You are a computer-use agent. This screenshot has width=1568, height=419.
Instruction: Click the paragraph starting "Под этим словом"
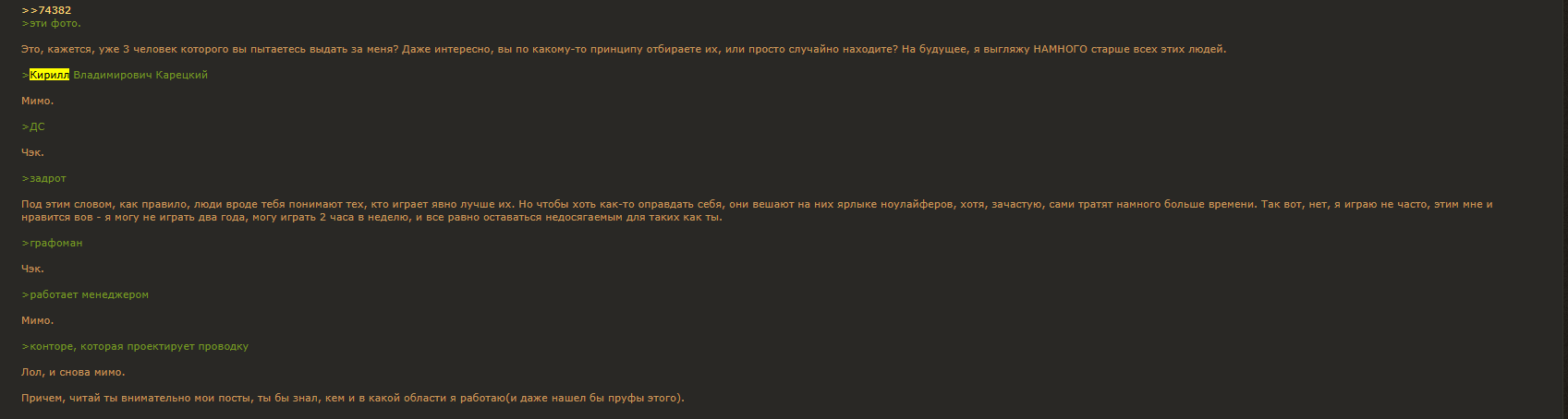click(757, 210)
